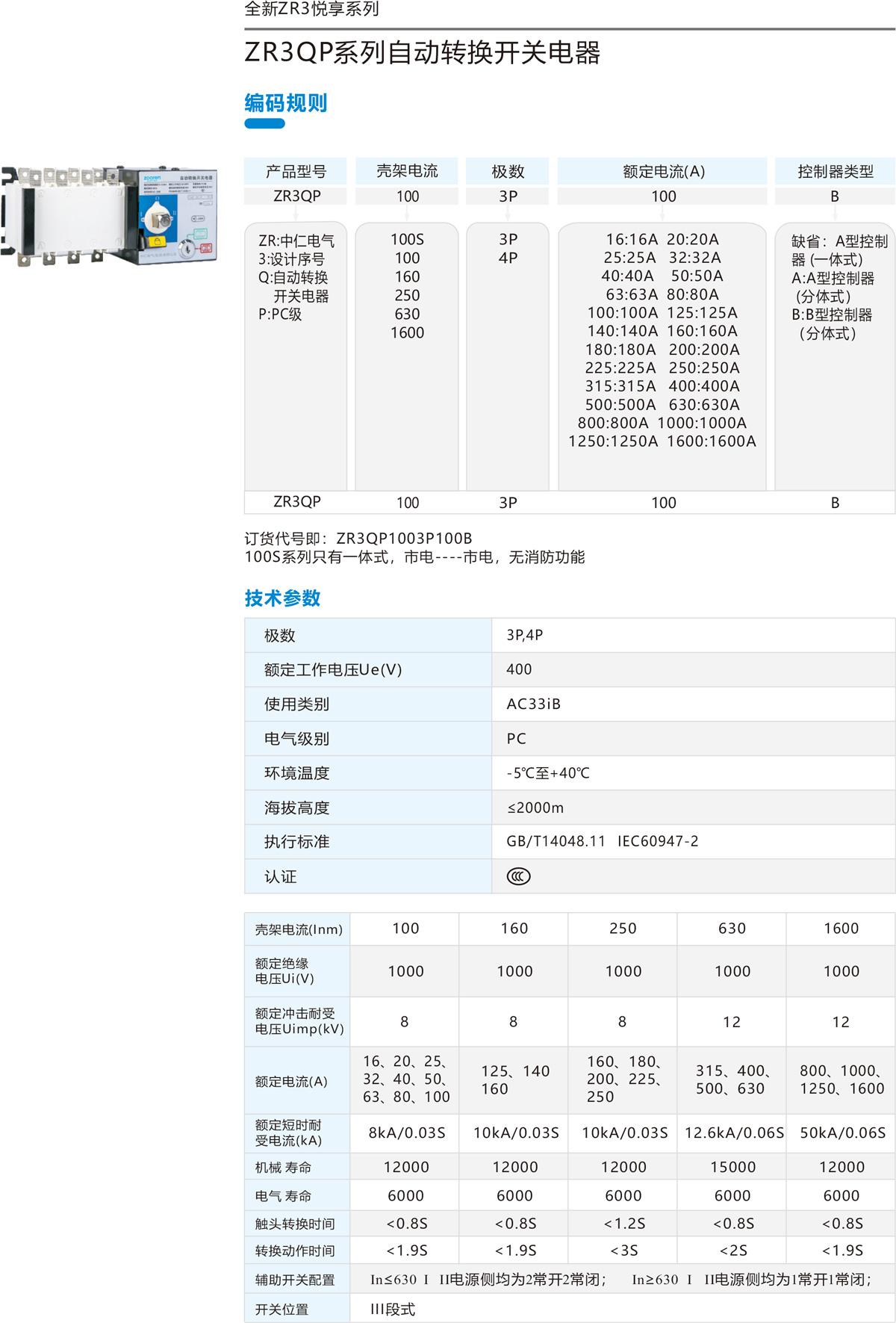Viewport: 896px width, 1323px height.
Task: Select the <2S transfer action time cell
Action: (x=733, y=1251)
